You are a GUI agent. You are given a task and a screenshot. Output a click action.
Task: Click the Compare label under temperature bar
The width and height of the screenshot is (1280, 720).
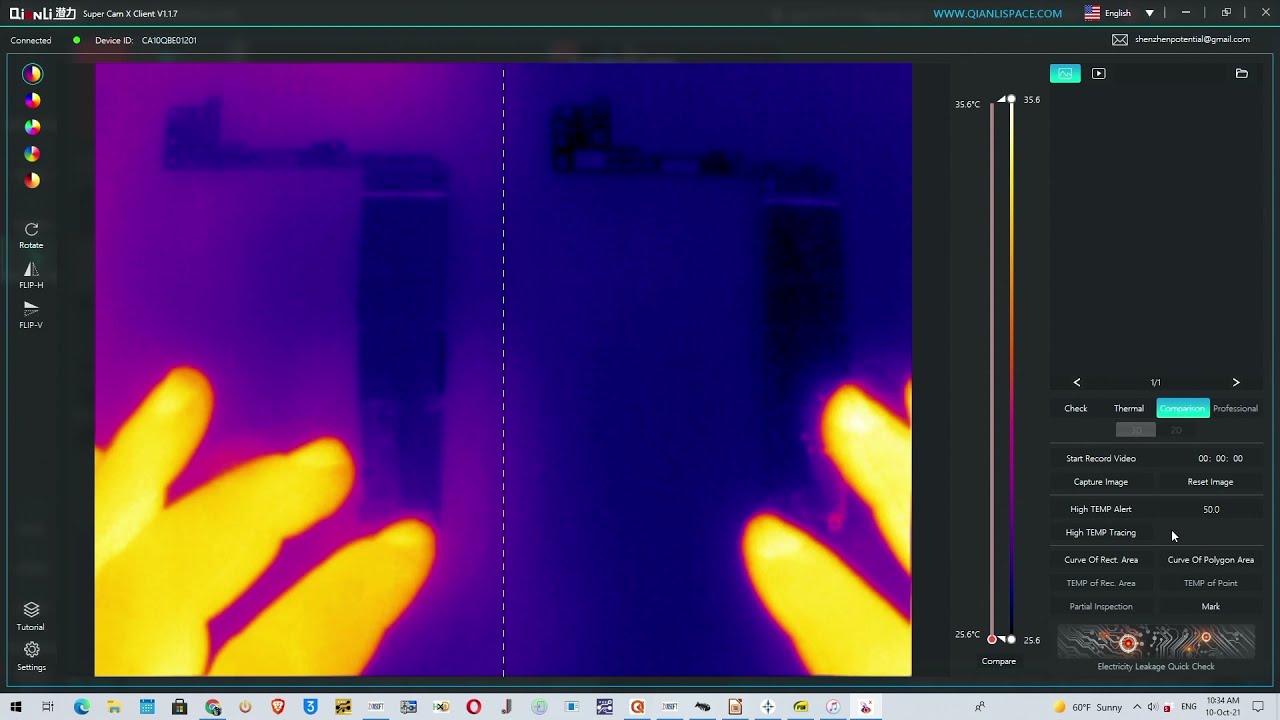[x=999, y=661]
